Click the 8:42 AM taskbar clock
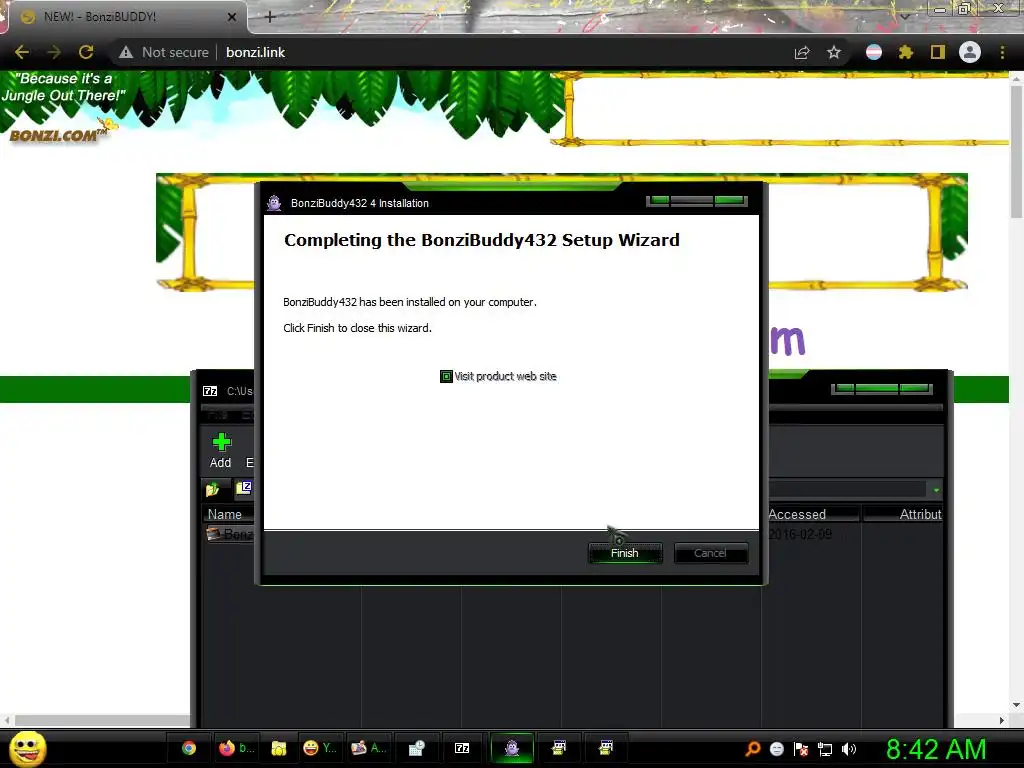The height and width of the screenshot is (768, 1024). click(936, 749)
